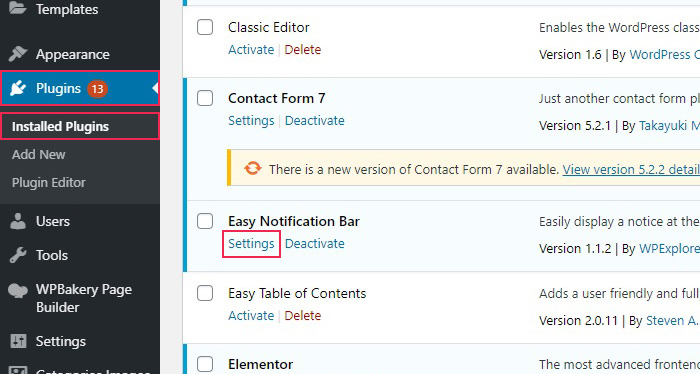Click the Settings sliders icon in sidebar

pyautogui.click(x=18, y=341)
